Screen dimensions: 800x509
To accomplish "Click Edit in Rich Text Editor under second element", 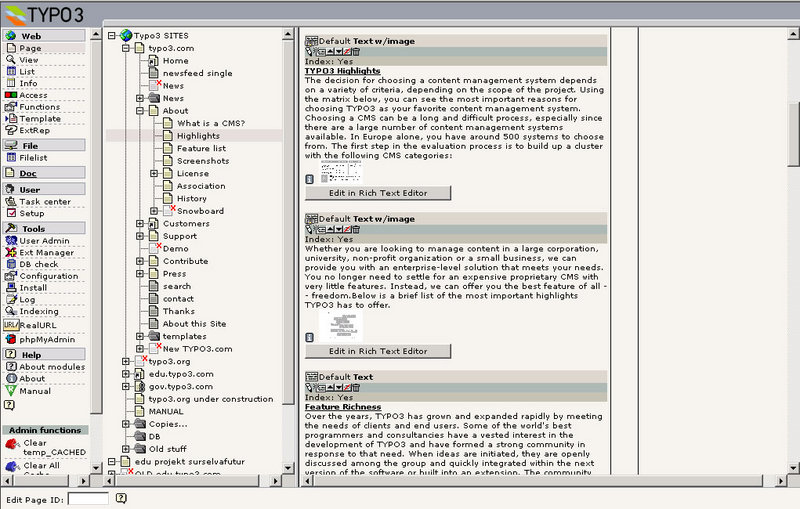I will tap(378, 351).
